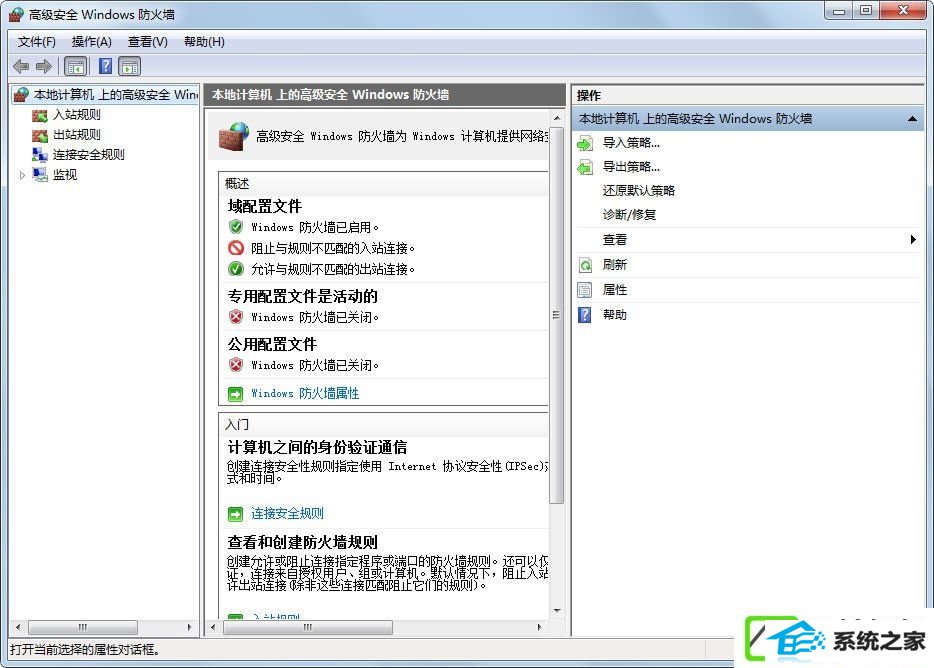Open the 操作(A) menu
Viewport: 934px width, 668px height.
pyautogui.click(x=92, y=42)
